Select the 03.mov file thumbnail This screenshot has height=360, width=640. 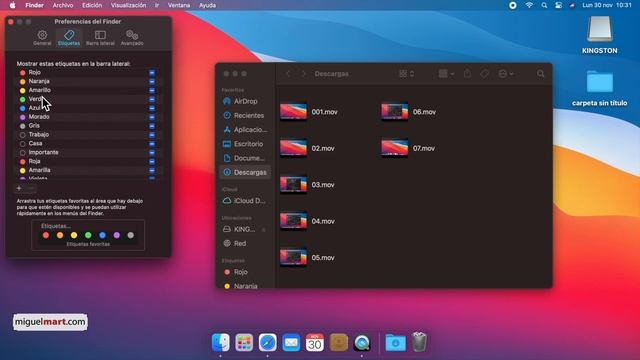click(293, 184)
